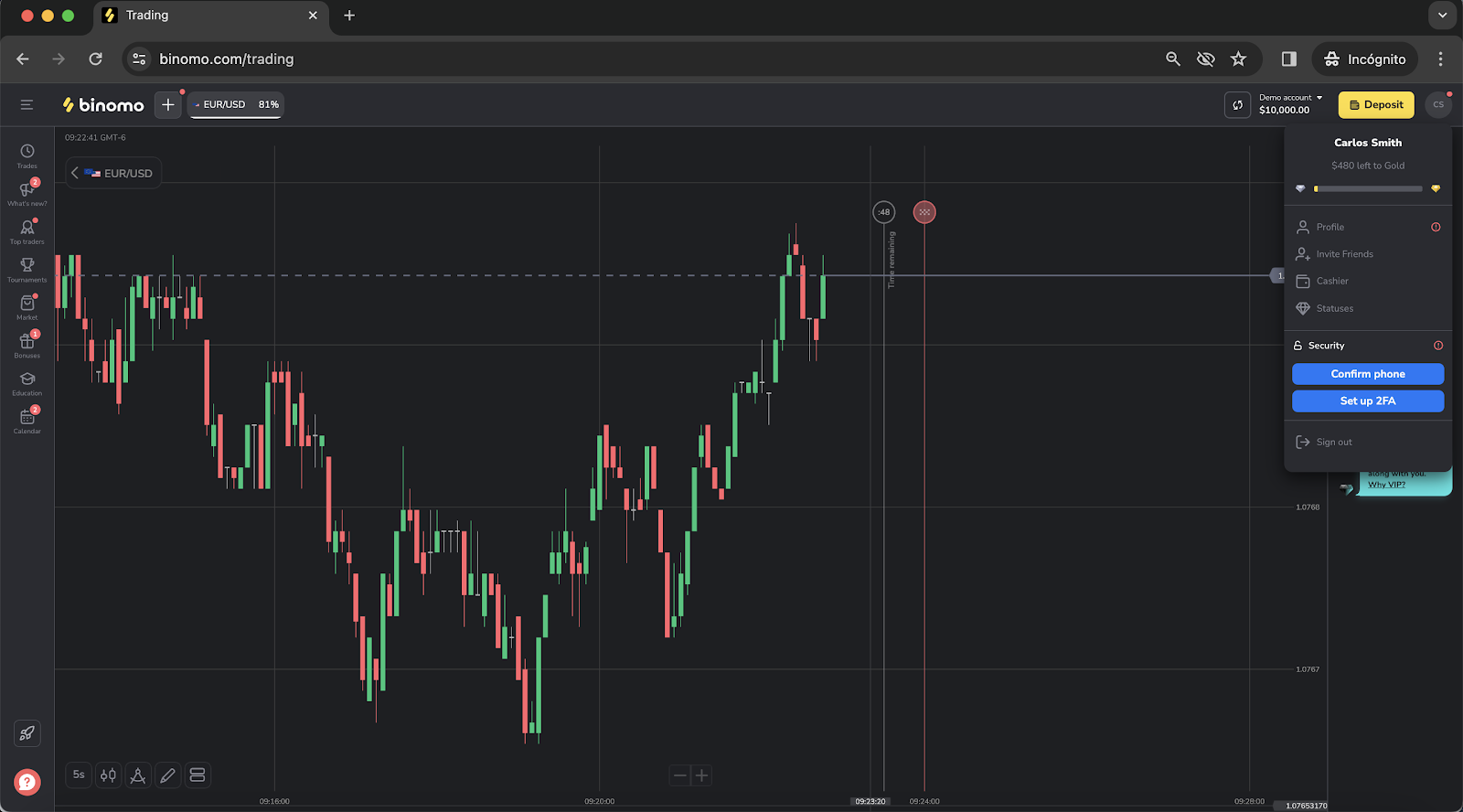Select the EUR/USD 81% asset tab
This screenshot has height=812, width=1463.
click(x=236, y=105)
